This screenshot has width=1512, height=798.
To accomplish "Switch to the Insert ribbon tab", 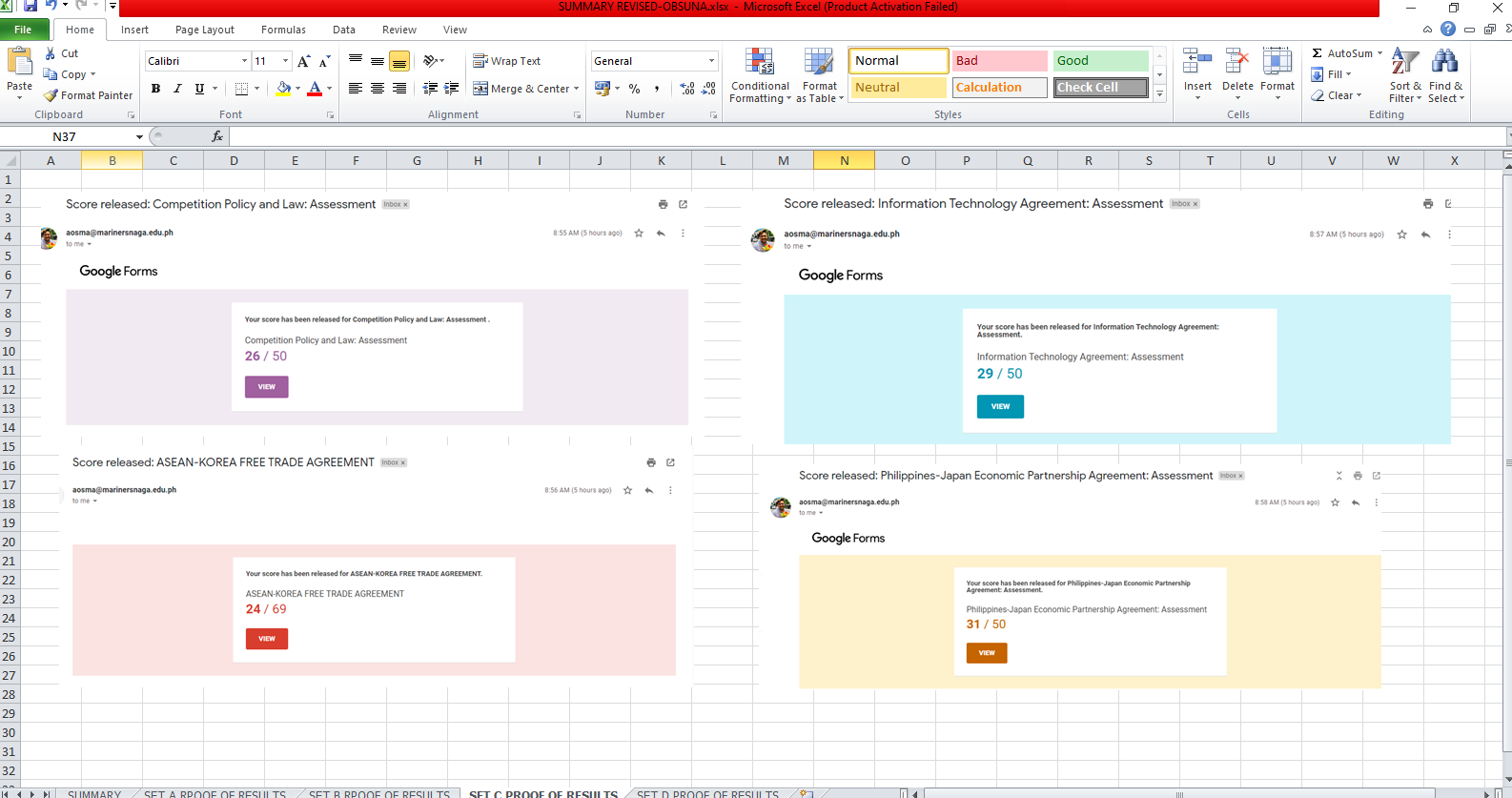I will coord(134,30).
